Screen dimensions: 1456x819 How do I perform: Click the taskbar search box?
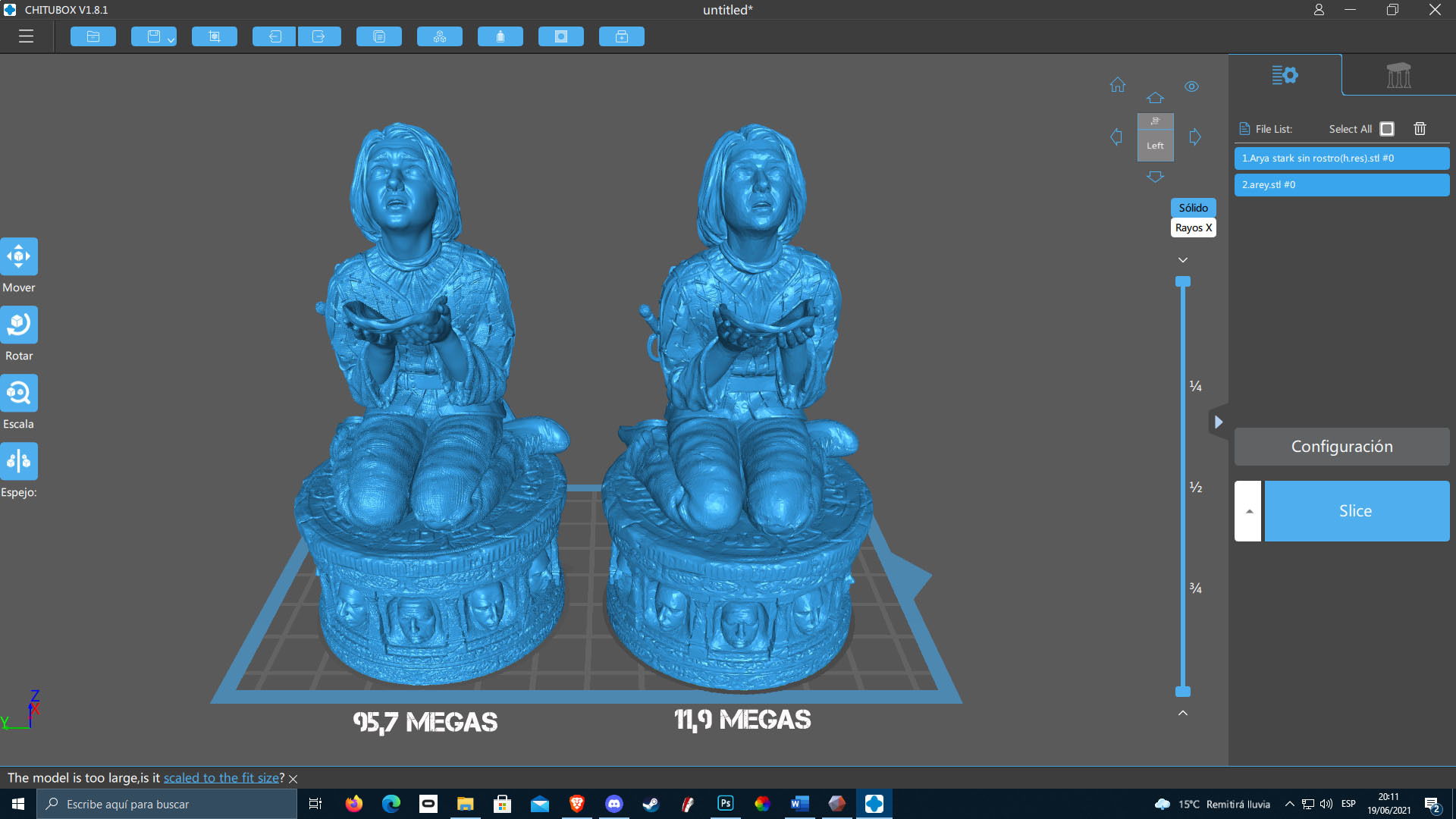167,804
